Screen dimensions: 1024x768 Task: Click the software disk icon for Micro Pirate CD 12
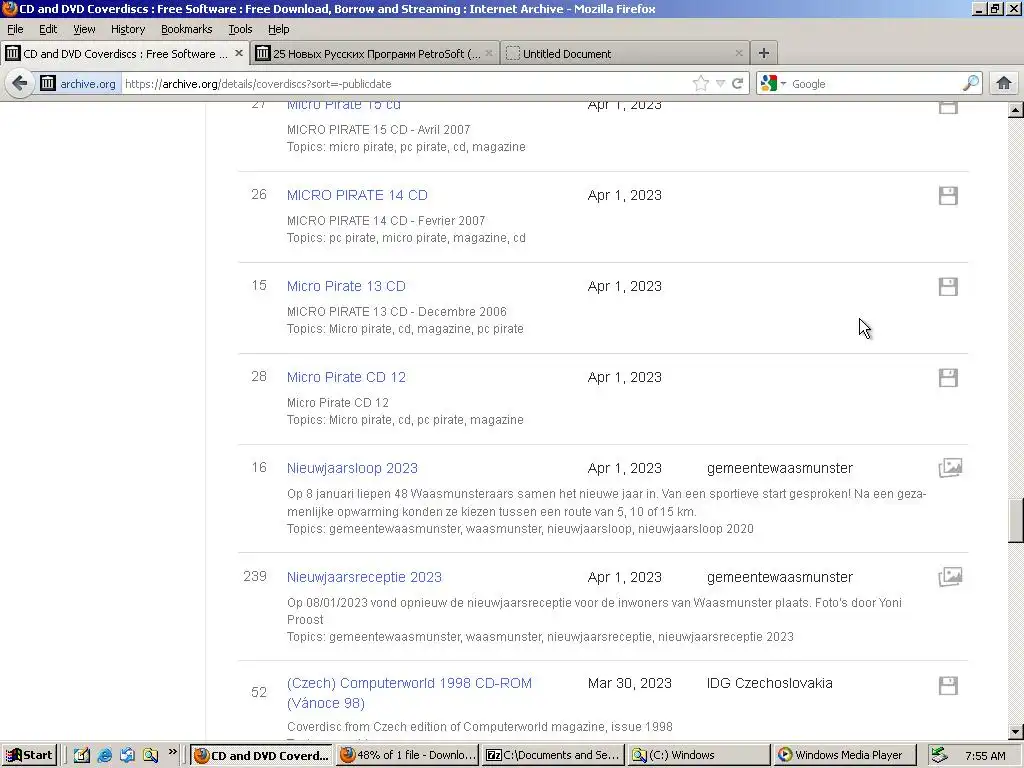[948, 377]
